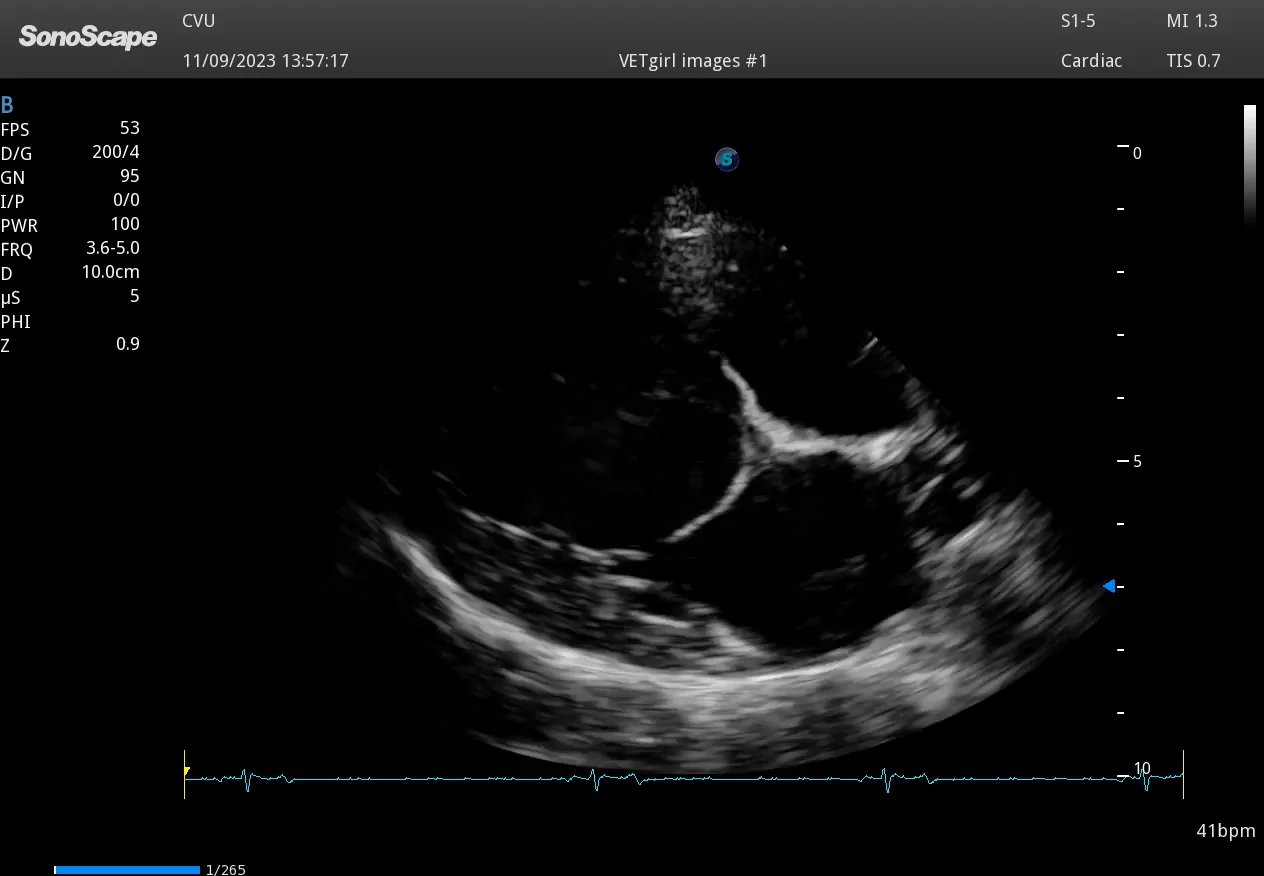Click the probe orientation S marker
The width and height of the screenshot is (1264, 876).
click(727, 159)
